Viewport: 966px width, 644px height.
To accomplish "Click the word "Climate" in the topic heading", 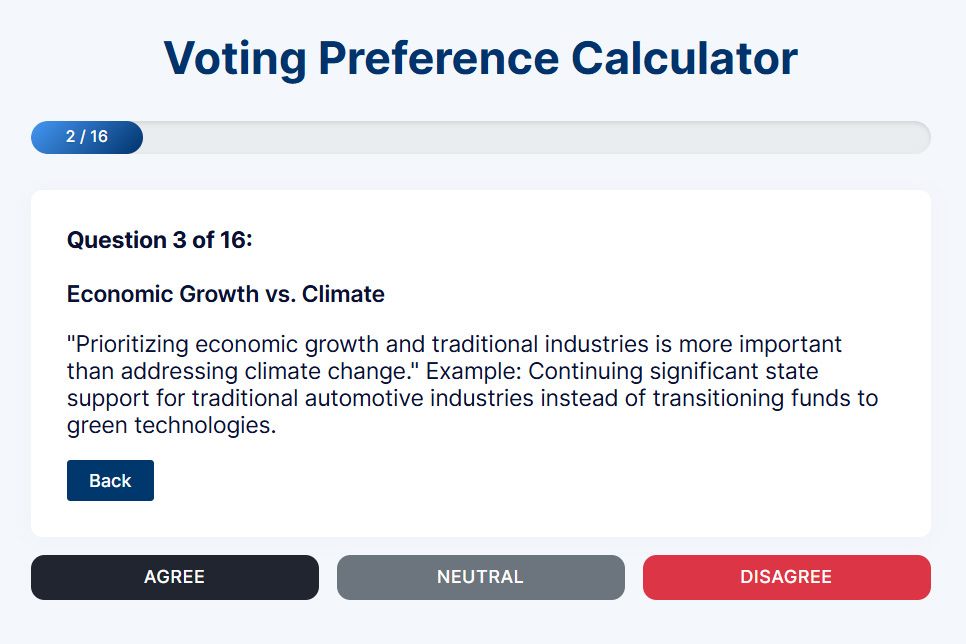I will (x=343, y=294).
